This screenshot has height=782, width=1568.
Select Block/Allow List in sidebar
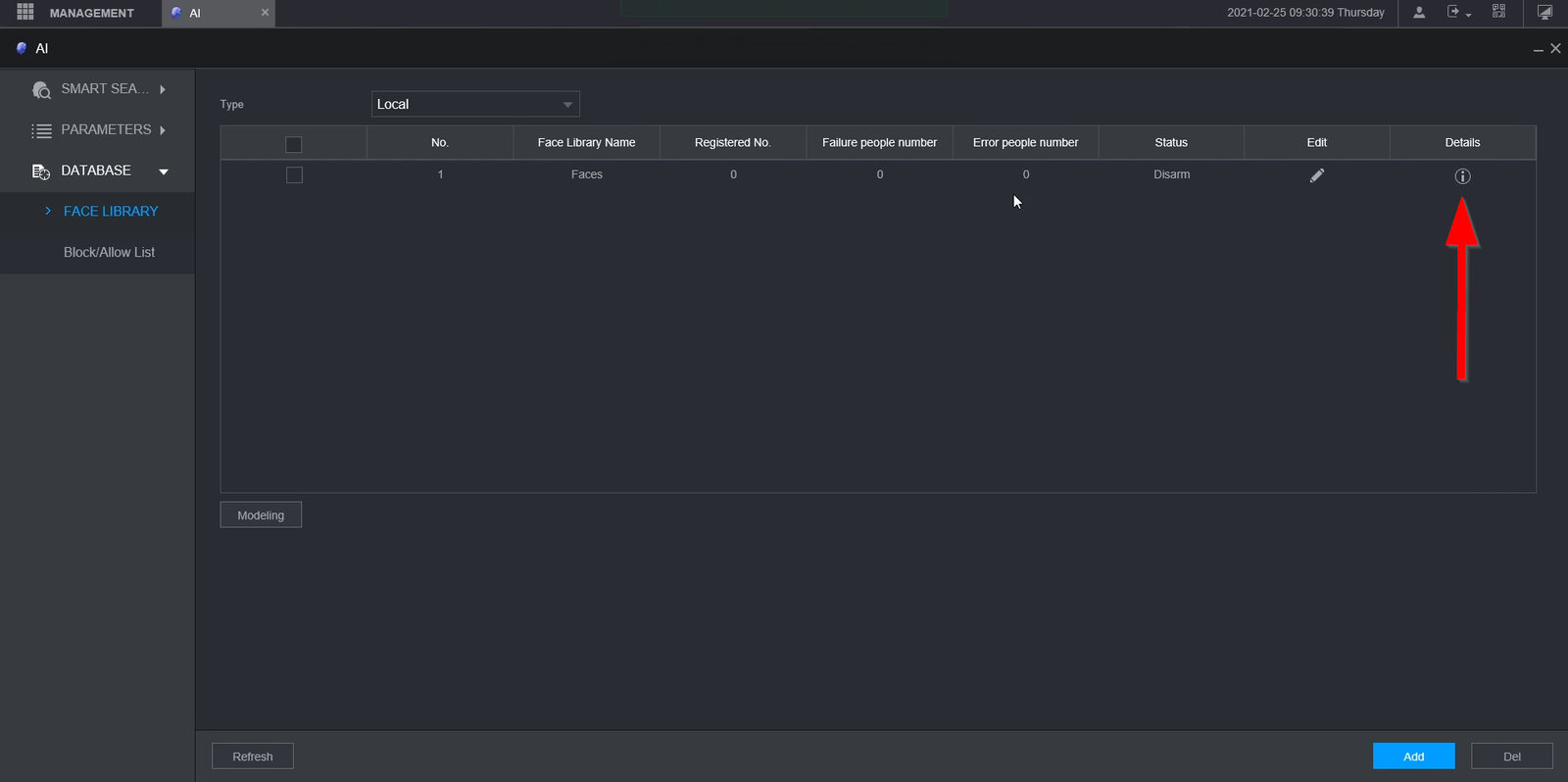[x=109, y=252]
